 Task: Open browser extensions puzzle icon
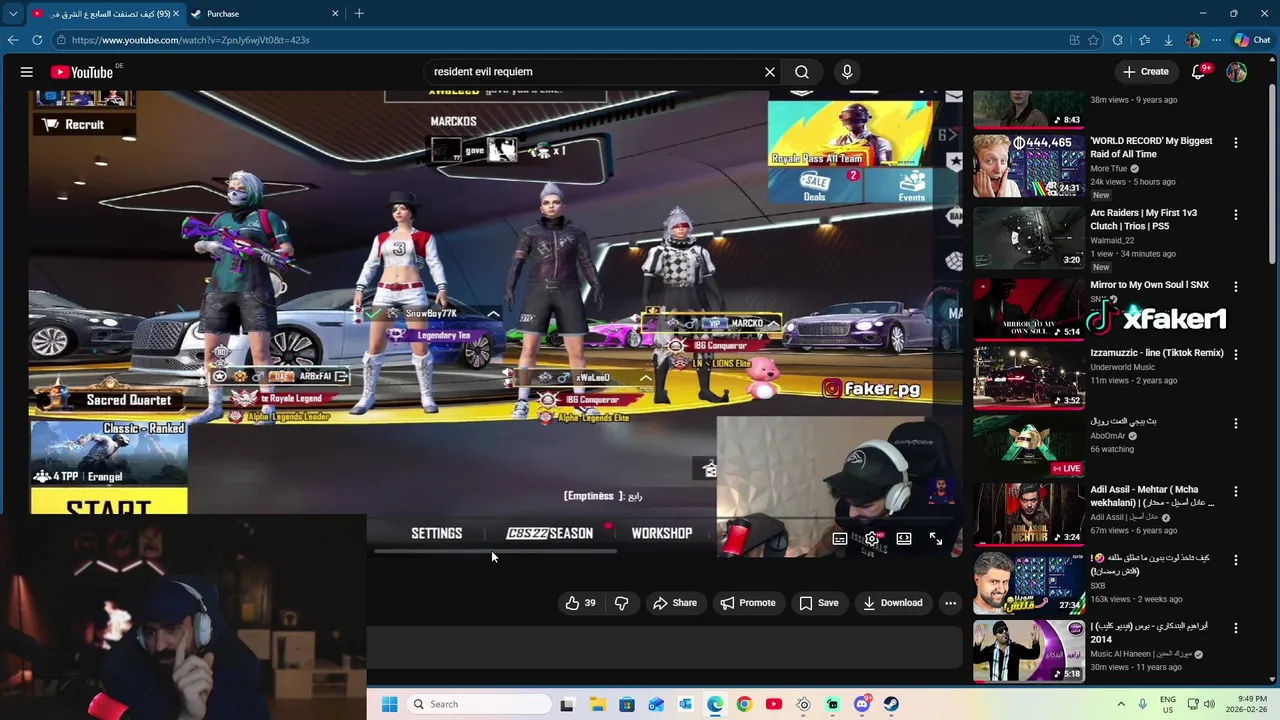coord(1118,40)
